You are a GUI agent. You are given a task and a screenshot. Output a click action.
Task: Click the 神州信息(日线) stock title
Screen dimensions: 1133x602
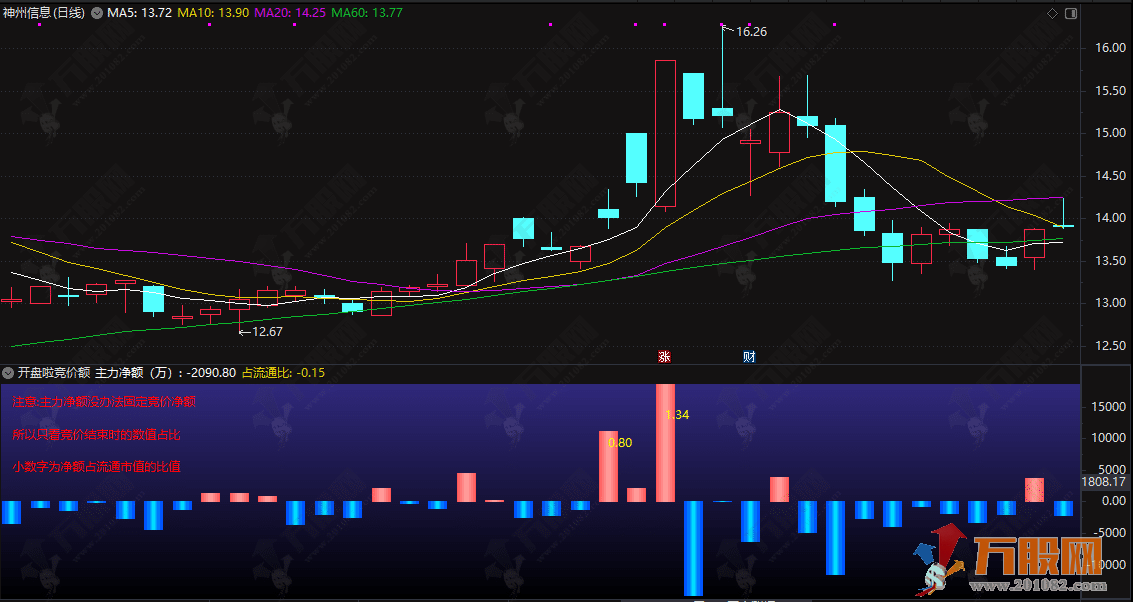coord(45,13)
